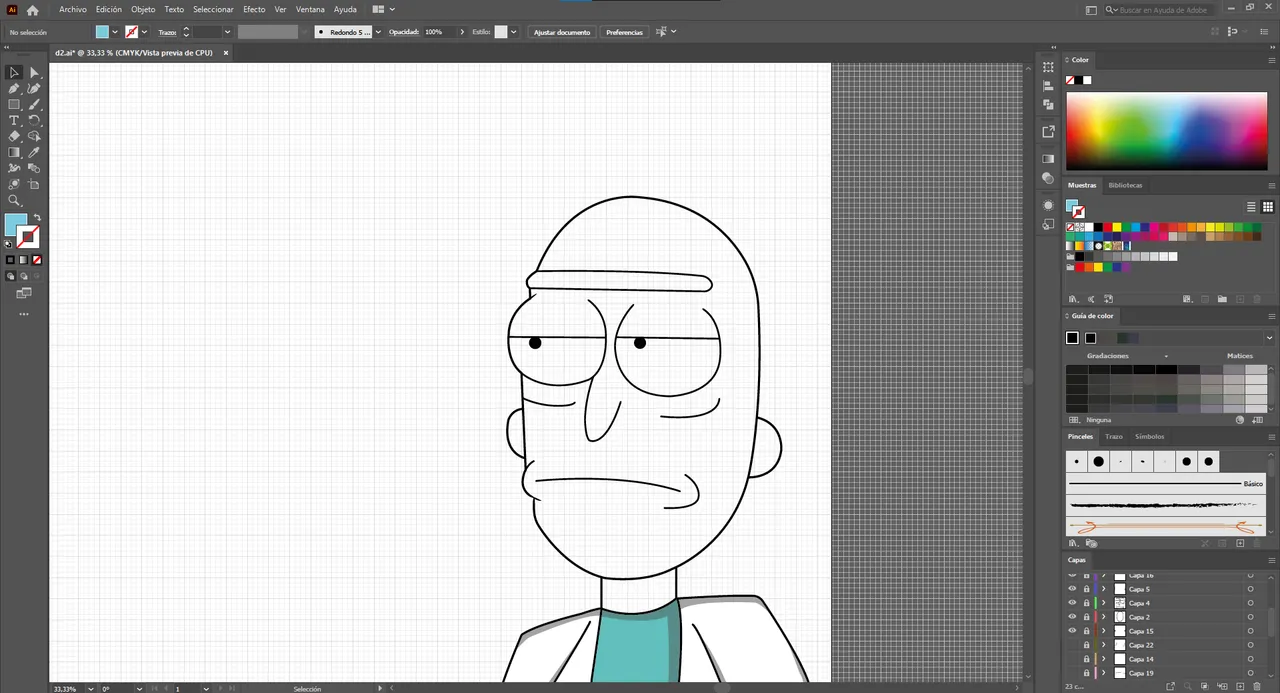Viewport: 1280px width, 693px height.
Task: Hide Capa 4 with eye icon
Action: (1072, 603)
